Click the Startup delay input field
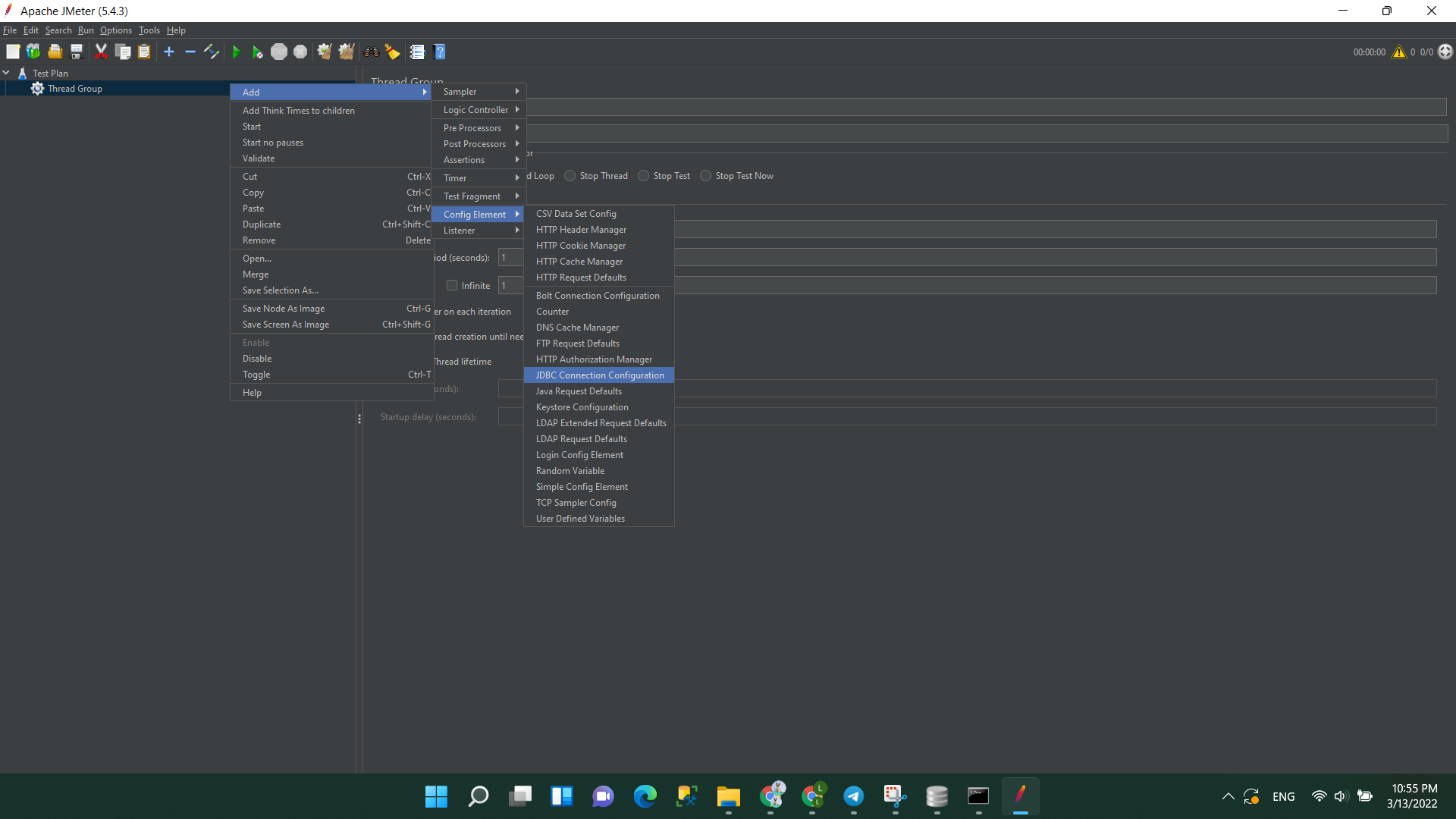Image resolution: width=1456 pixels, height=819 pixels. click(x=967, y=416)
